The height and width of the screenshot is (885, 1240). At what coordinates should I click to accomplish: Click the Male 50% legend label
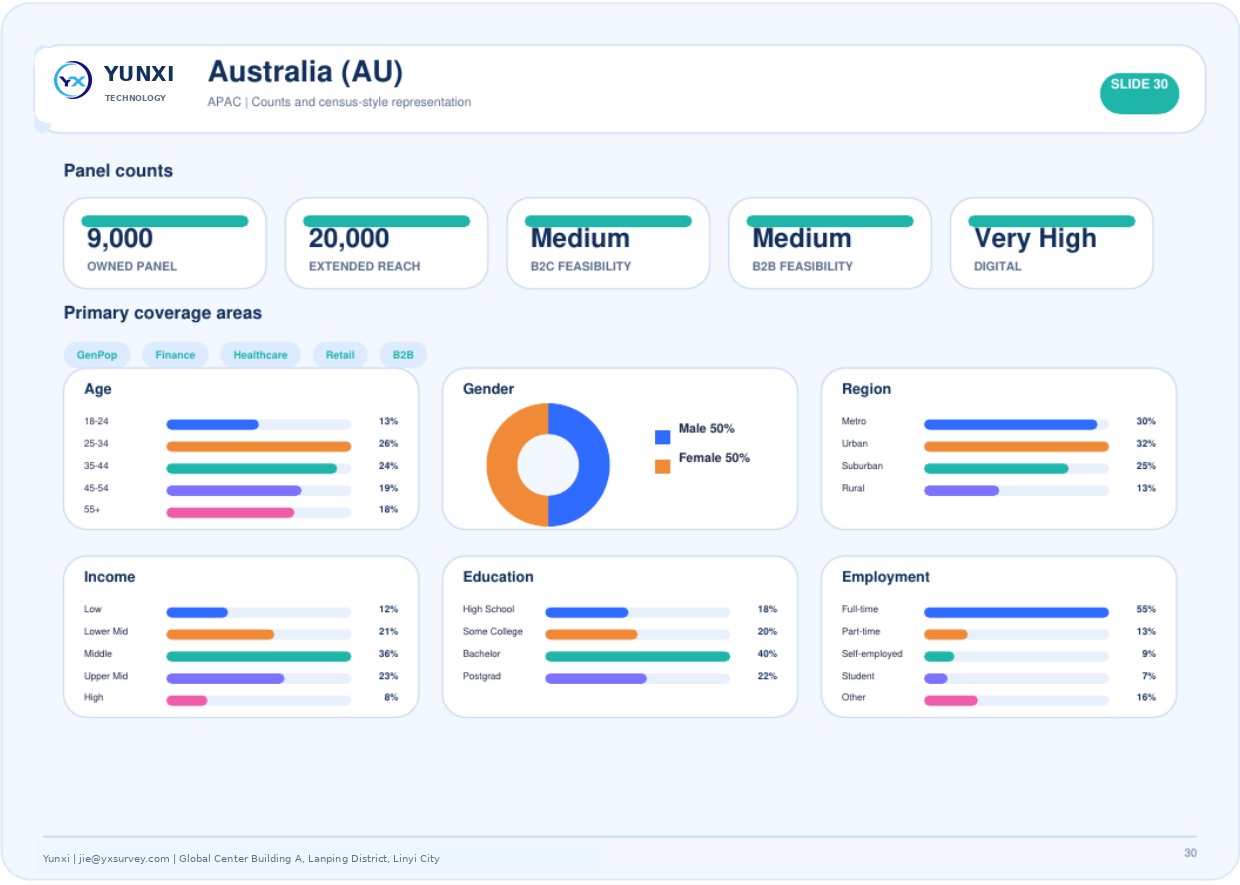[706, 429]
